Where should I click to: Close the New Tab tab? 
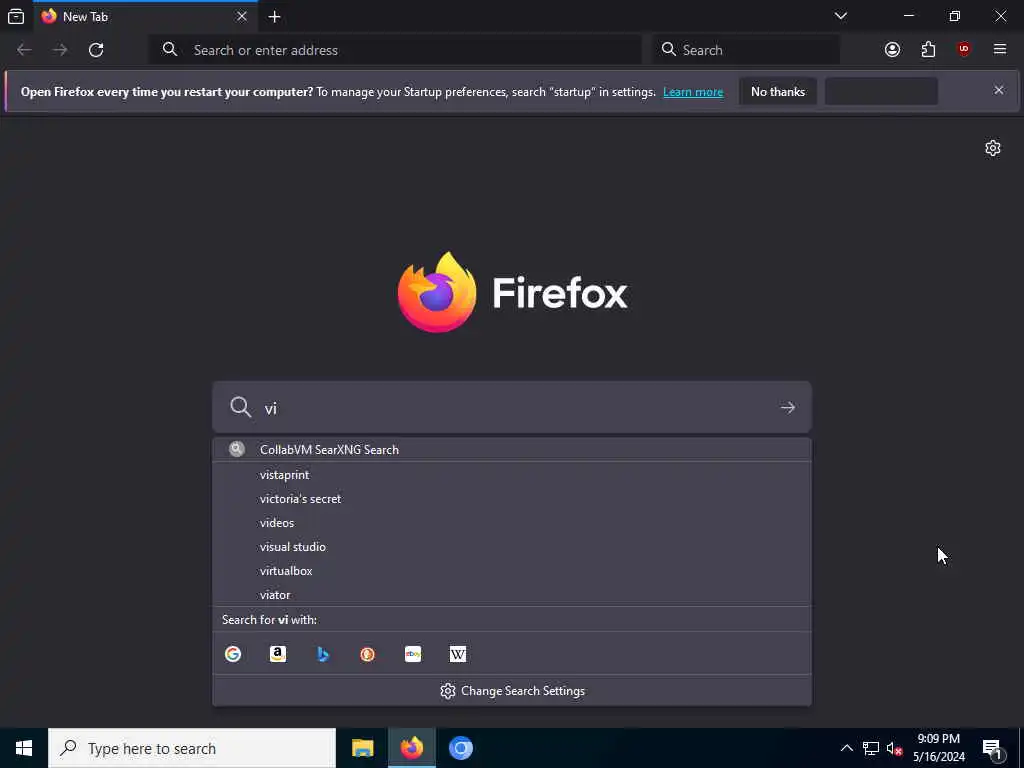pos(242,16)
